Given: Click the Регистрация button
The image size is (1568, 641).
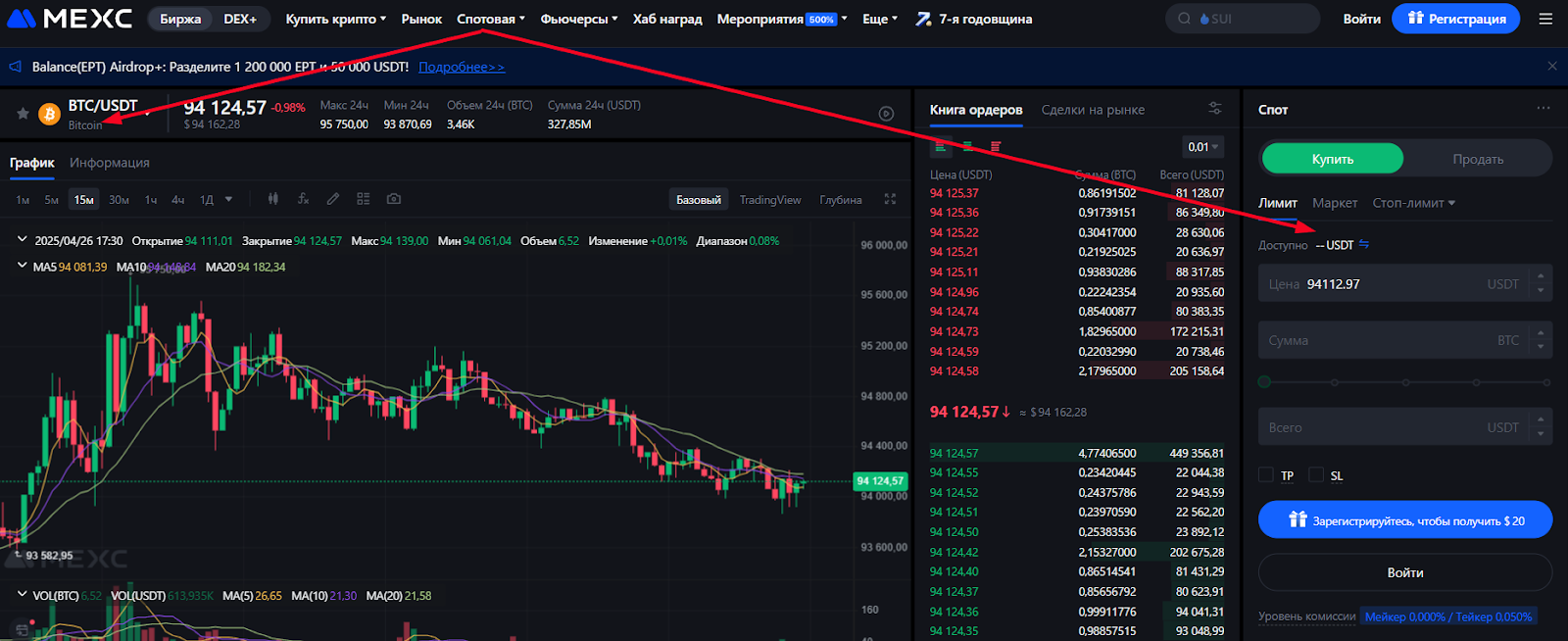Looking at the screenshot, I should 1456,19.
